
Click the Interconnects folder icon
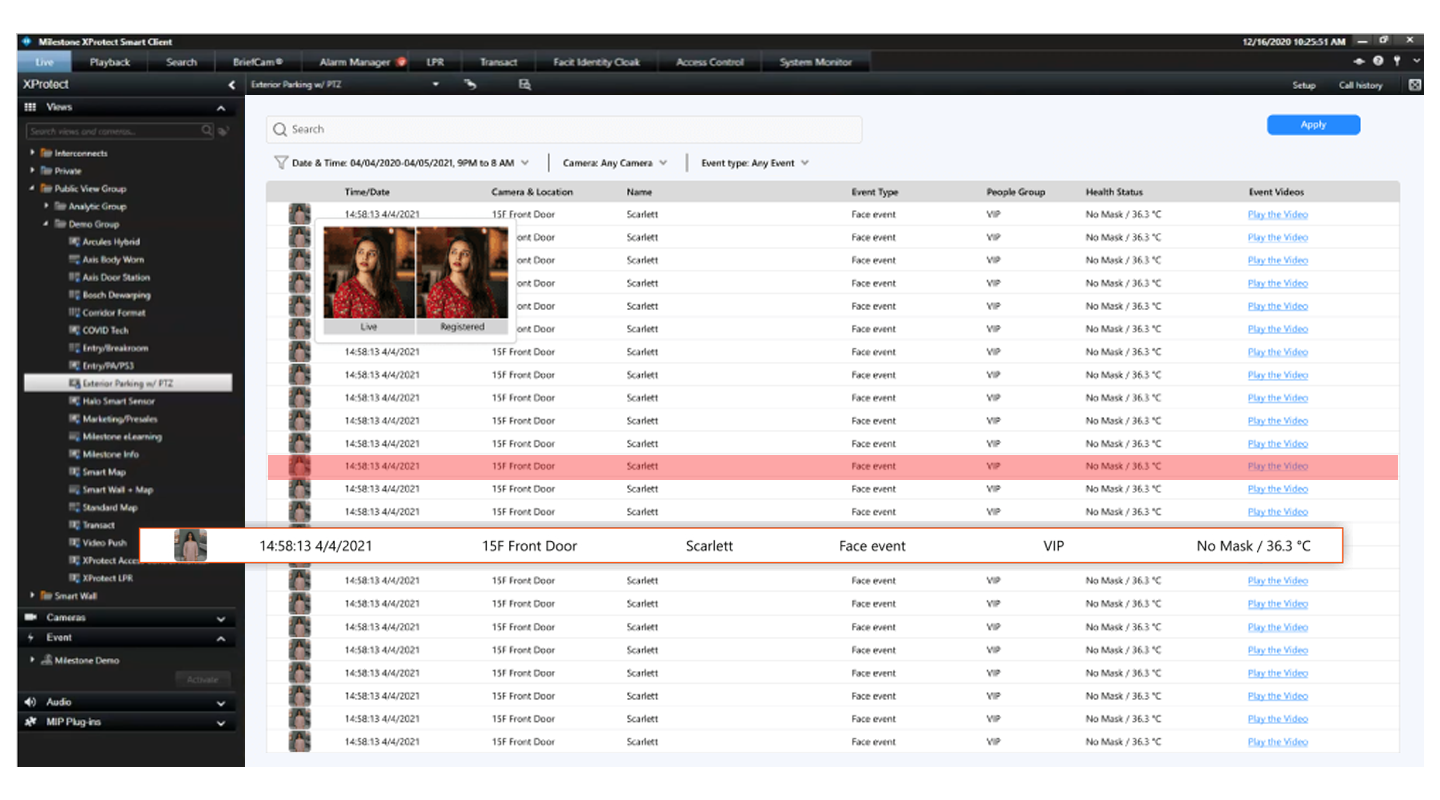(46, 154)
